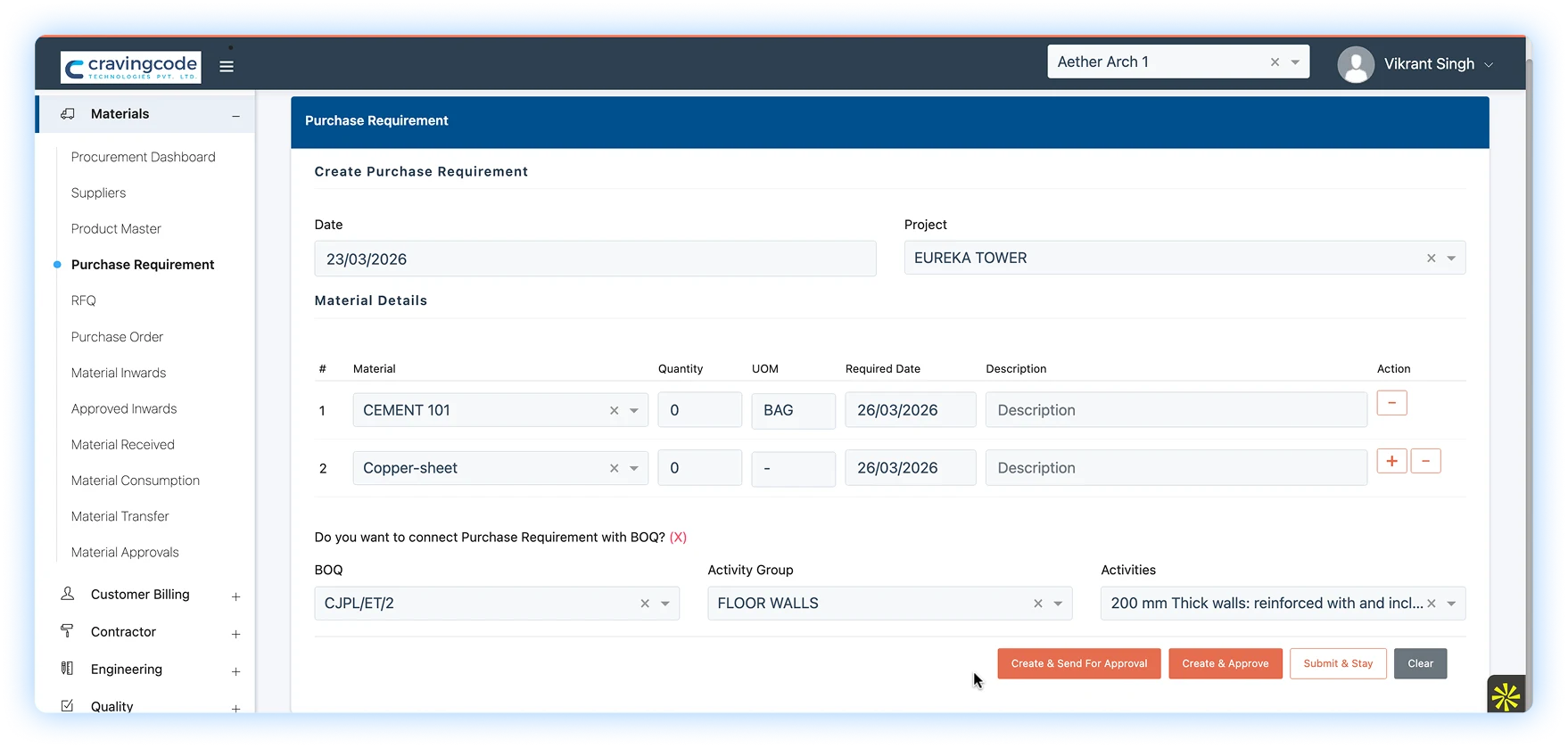This screenshot has height=748, width=1568.
Task: Go to Suppliers page
Action: pyautogui.click(x=98, y=193)
